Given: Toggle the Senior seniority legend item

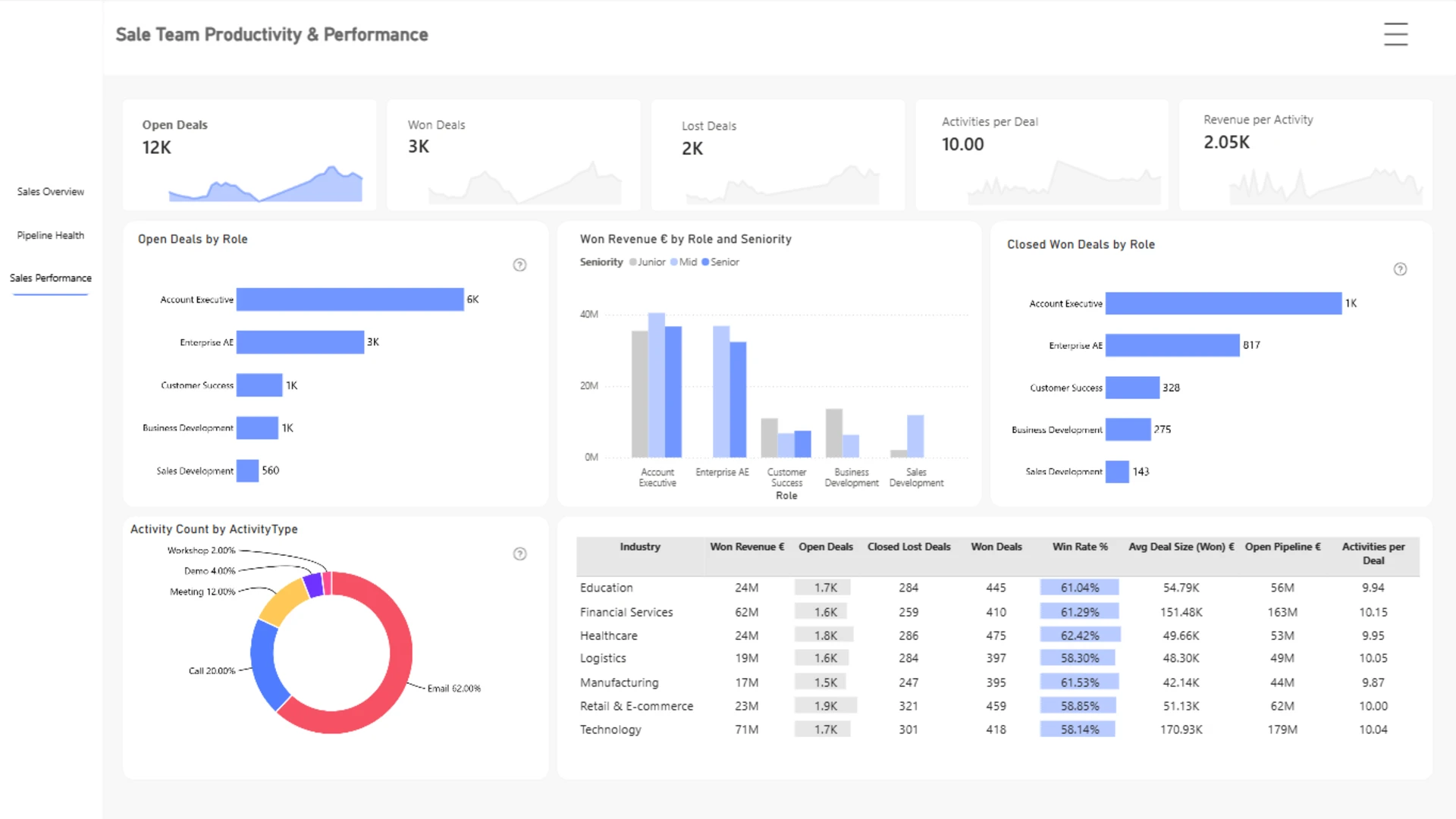Looking at the screenshot, I should pos(720,262).
